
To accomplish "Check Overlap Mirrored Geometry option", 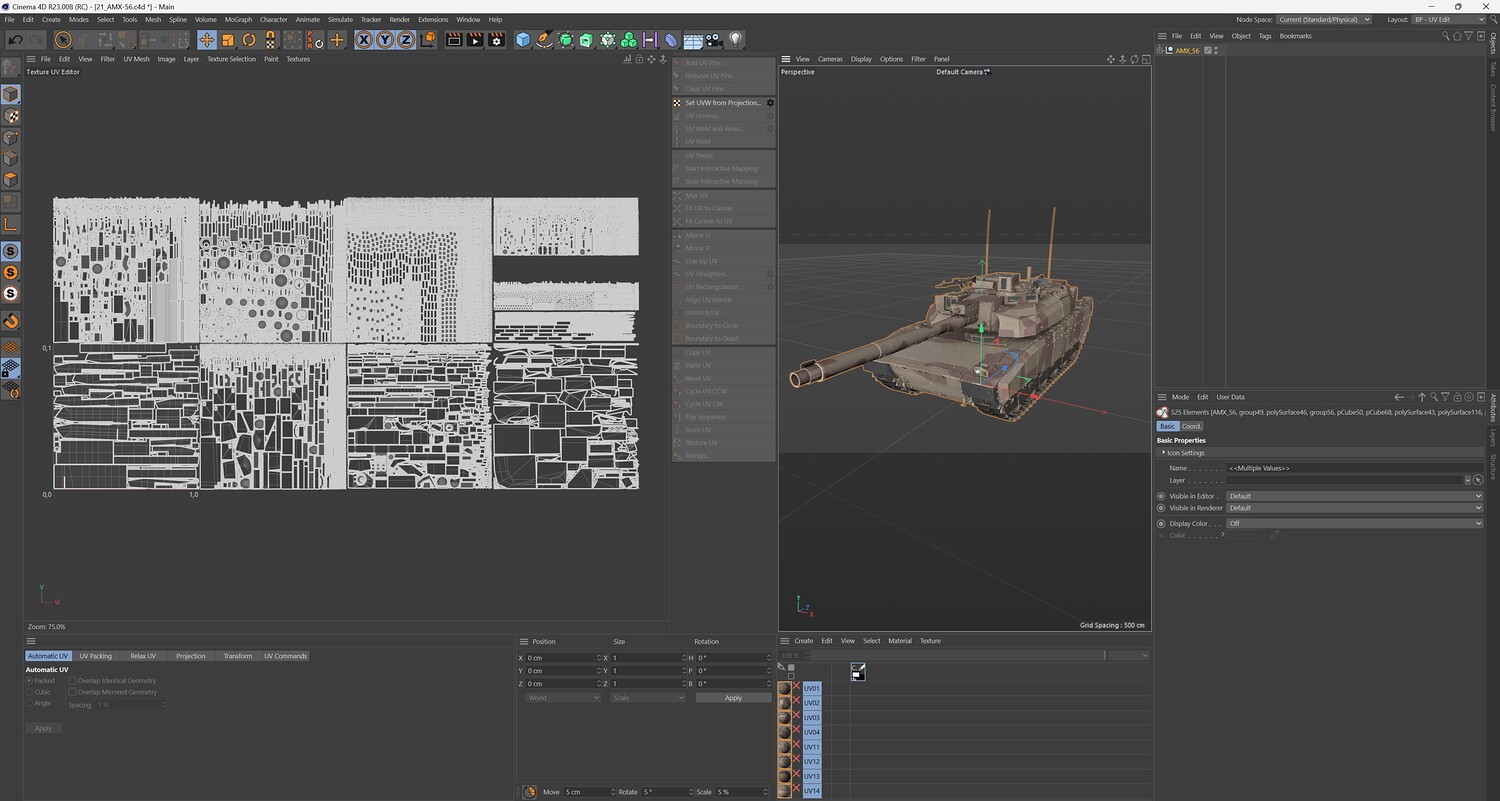I will point(72,692).
